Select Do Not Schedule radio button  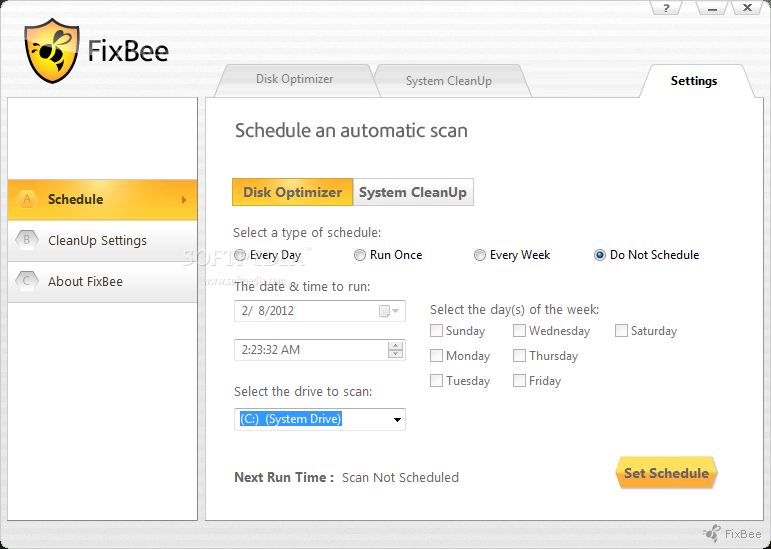pyautogui.click(x=599, y=255)
